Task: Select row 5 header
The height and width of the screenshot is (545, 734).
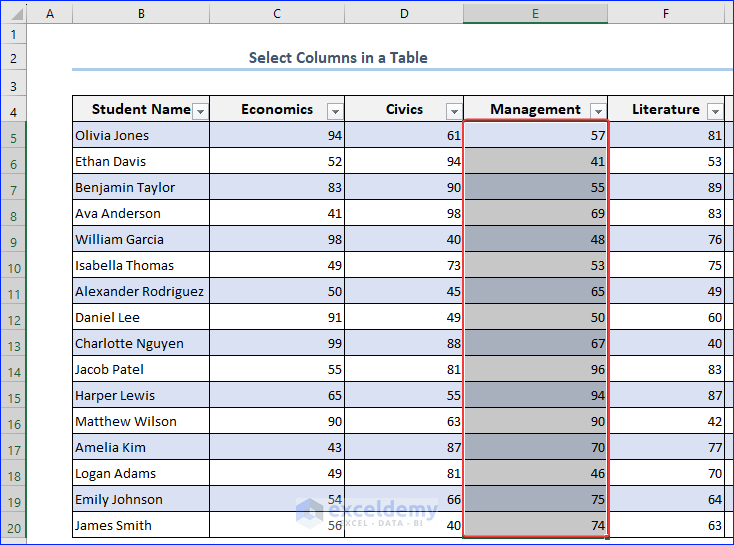Action: 14,135
